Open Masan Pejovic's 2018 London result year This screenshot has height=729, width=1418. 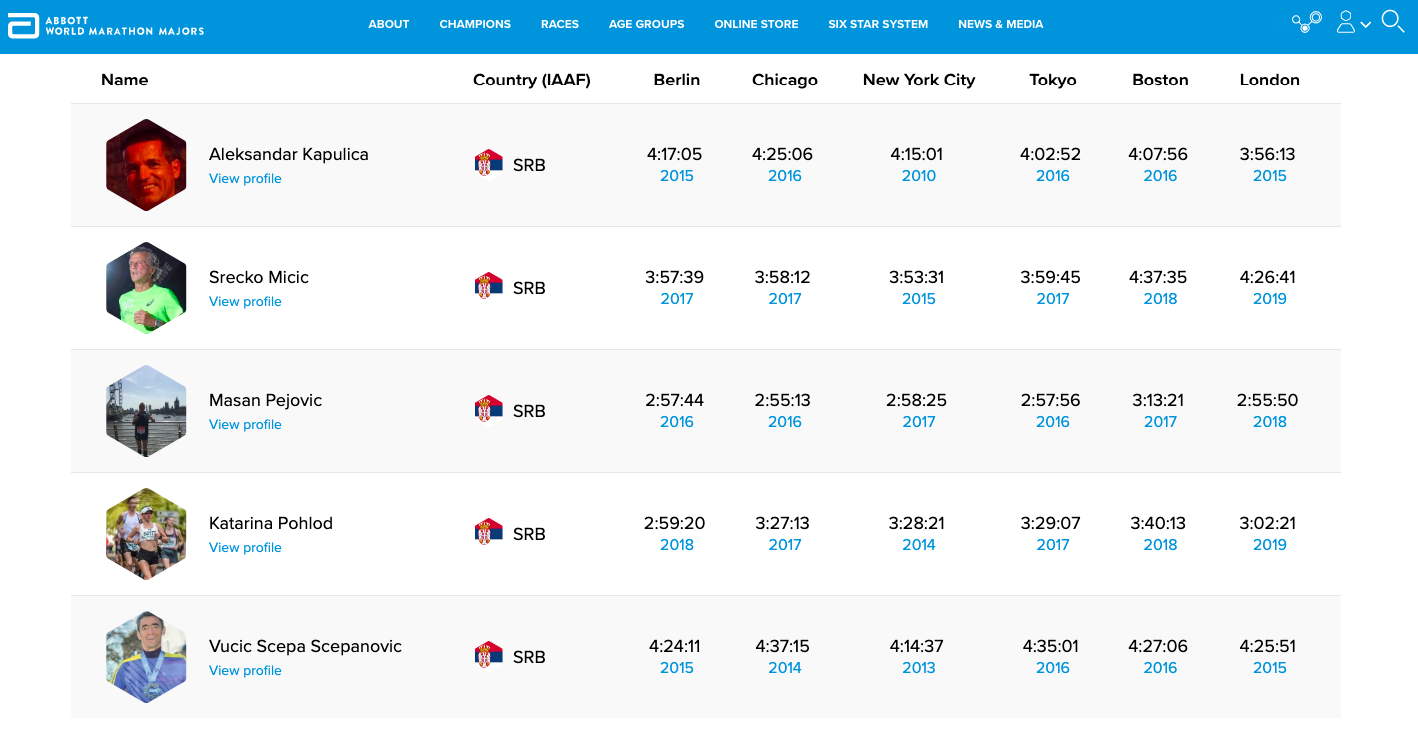pyautogui.click(x=1269, y=422)
